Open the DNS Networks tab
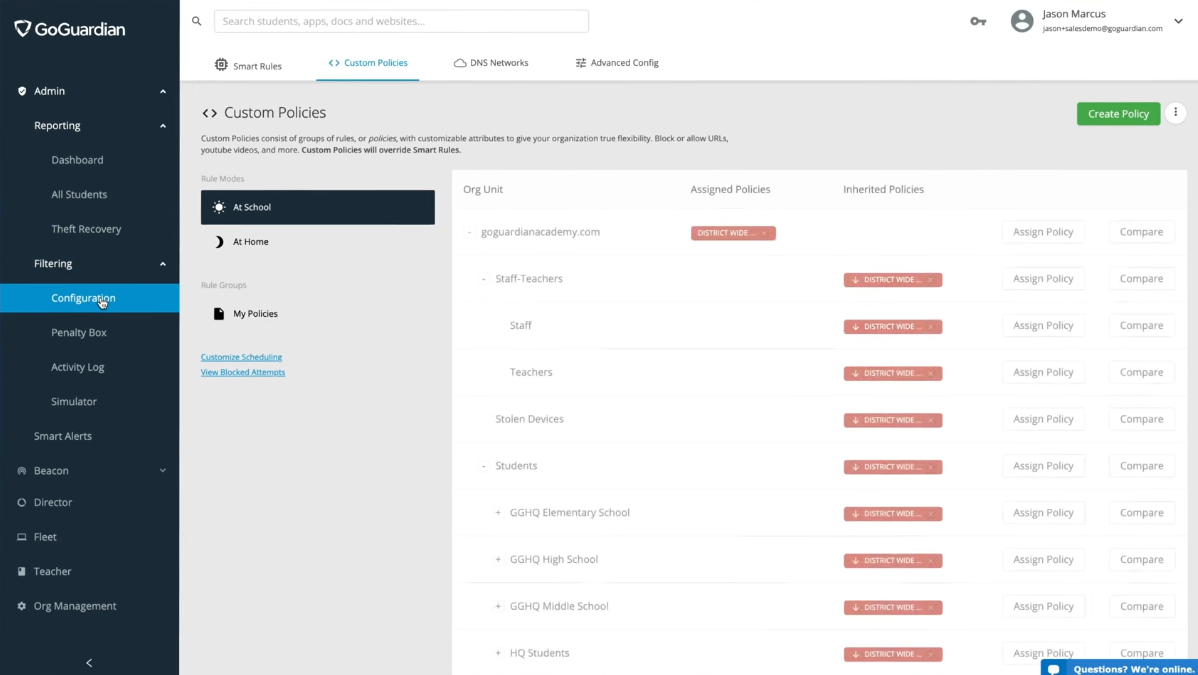This screenshot has height=675, width=1198. click(491, 63)
